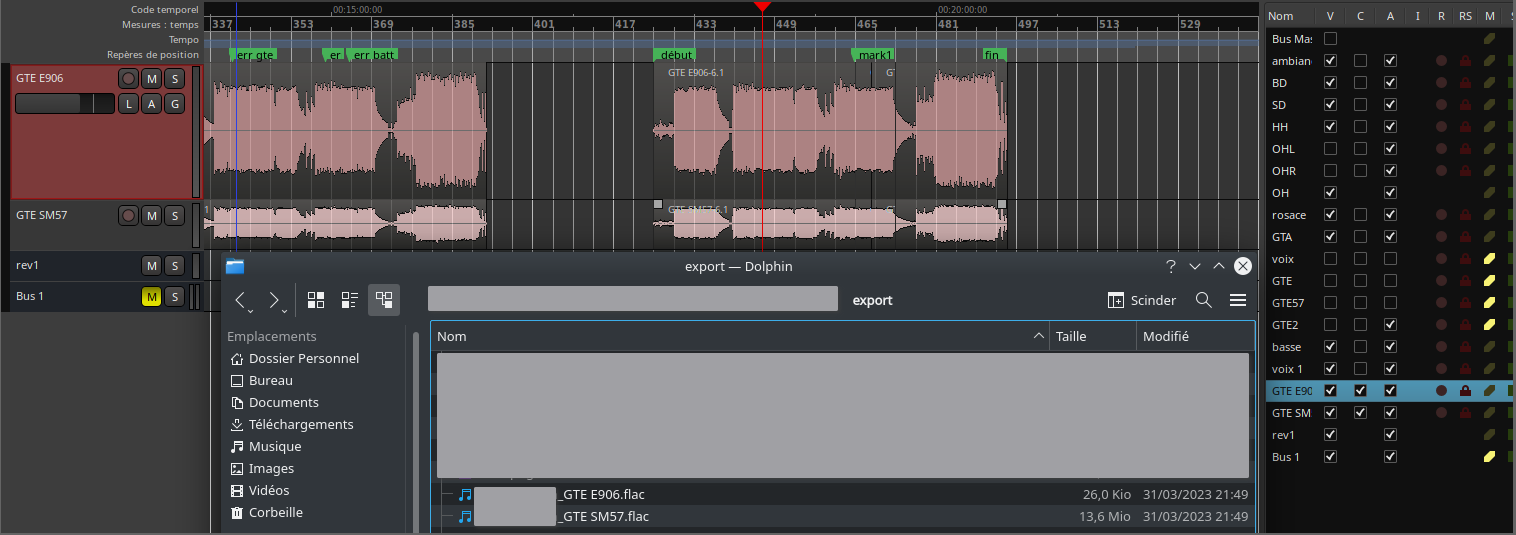The height and width of the screenshot is (535, 1516).
Task: Mute the GTE SM57 track
Action: click(x=151, y=215)
